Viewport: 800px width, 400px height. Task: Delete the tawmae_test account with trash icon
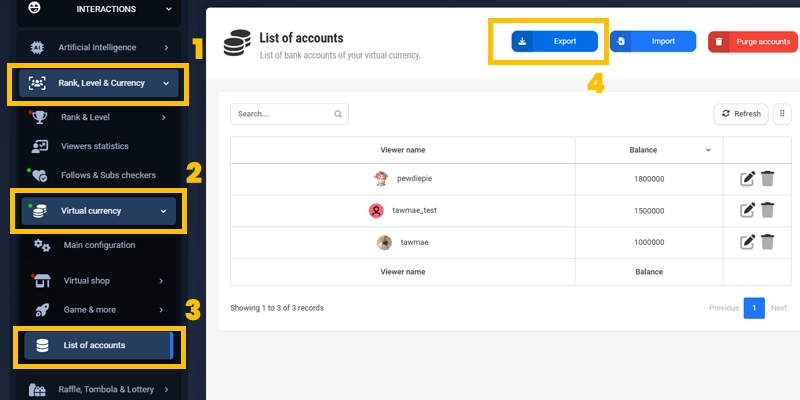[767, 210]
